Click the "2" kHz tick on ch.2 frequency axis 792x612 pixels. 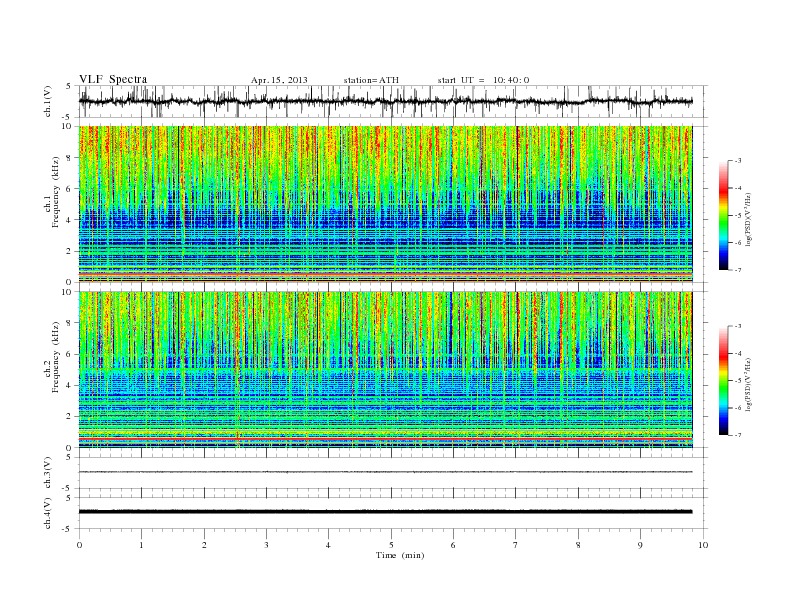click(x=69, y=417)
